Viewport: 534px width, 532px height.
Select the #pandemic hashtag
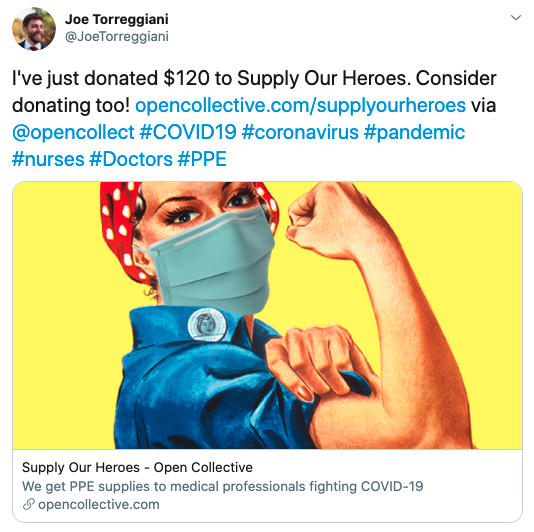[x=414, y=132]
